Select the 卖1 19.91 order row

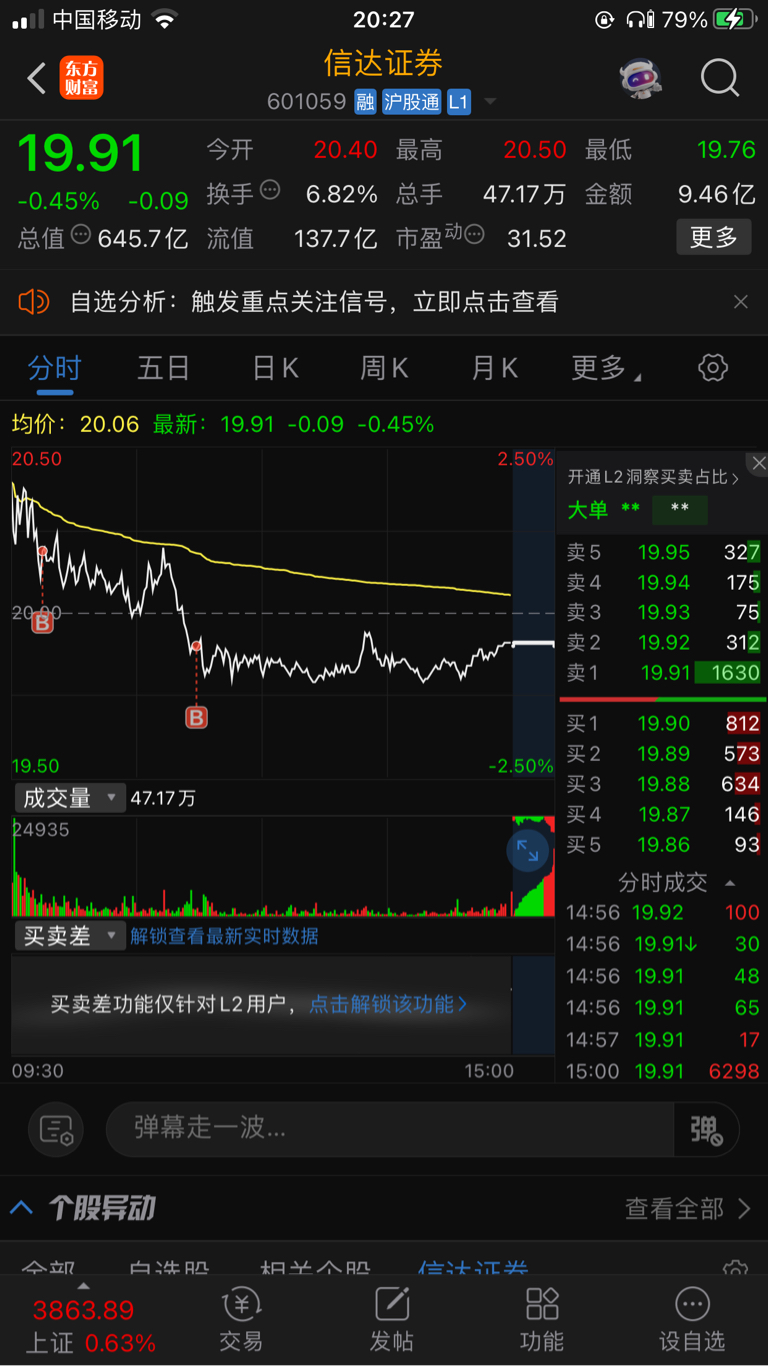662,672
